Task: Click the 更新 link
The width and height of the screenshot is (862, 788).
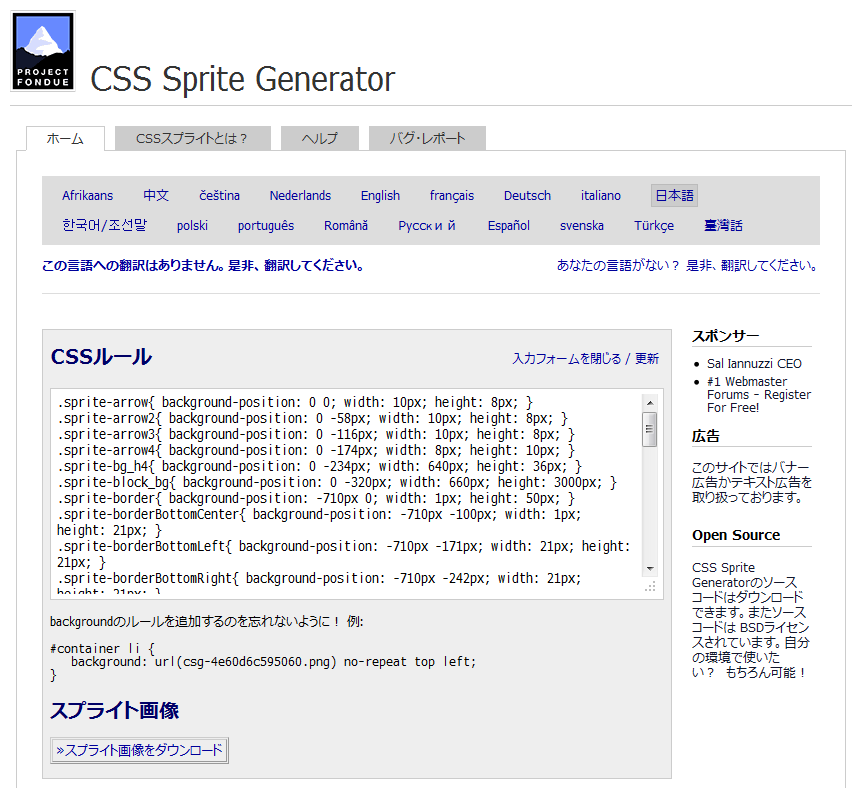Action: (x=647, y=359)
